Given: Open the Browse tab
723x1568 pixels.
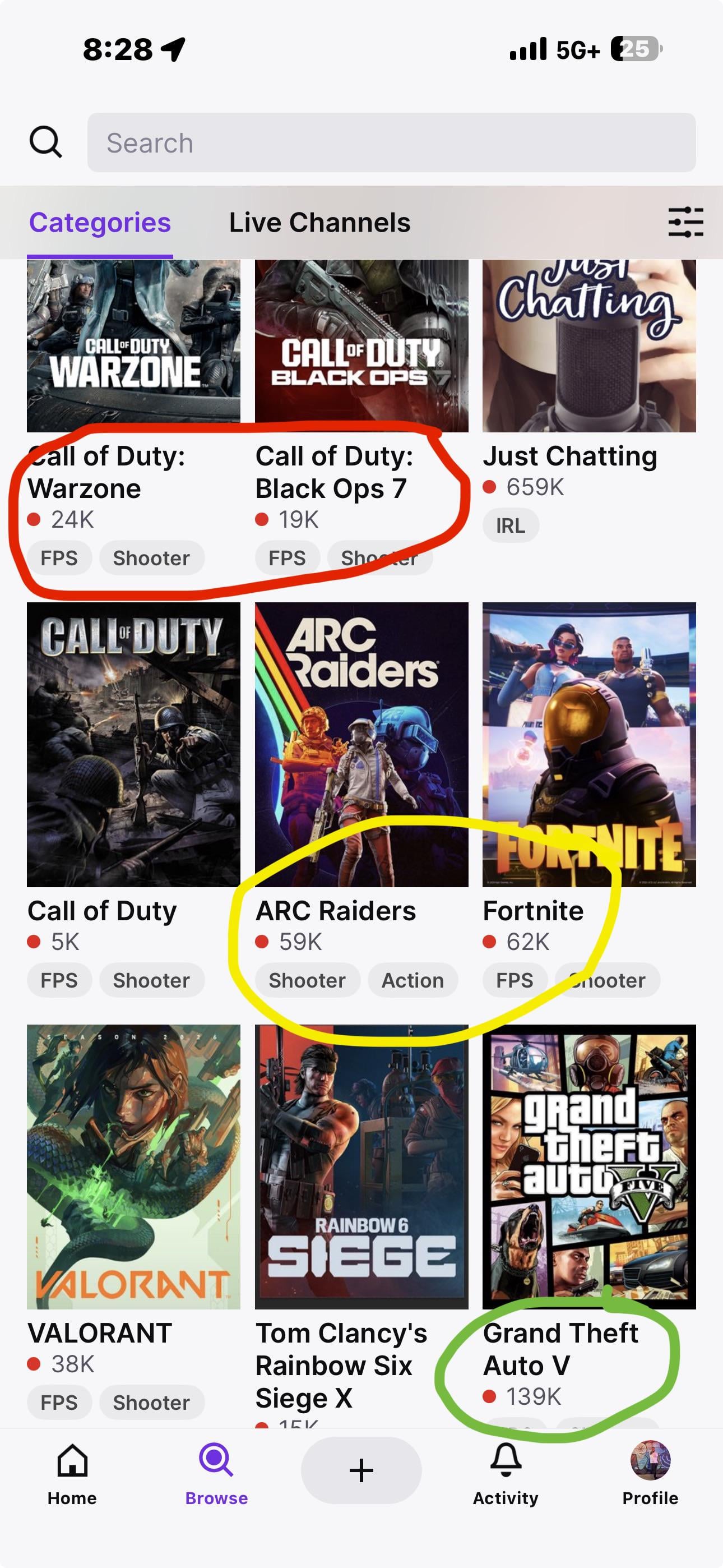Looking at the screenshot, I should 216,1473.
